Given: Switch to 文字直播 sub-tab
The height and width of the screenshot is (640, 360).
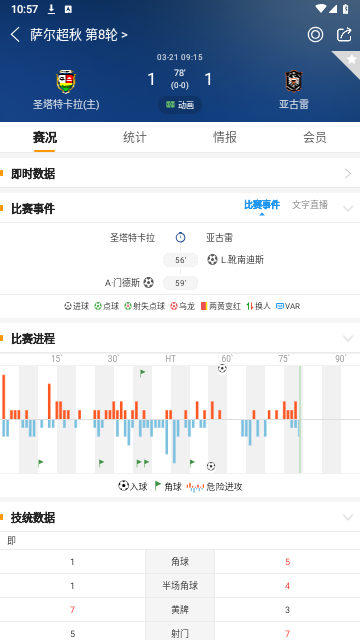Looking at the screenshot, I should tap(310, 205).
